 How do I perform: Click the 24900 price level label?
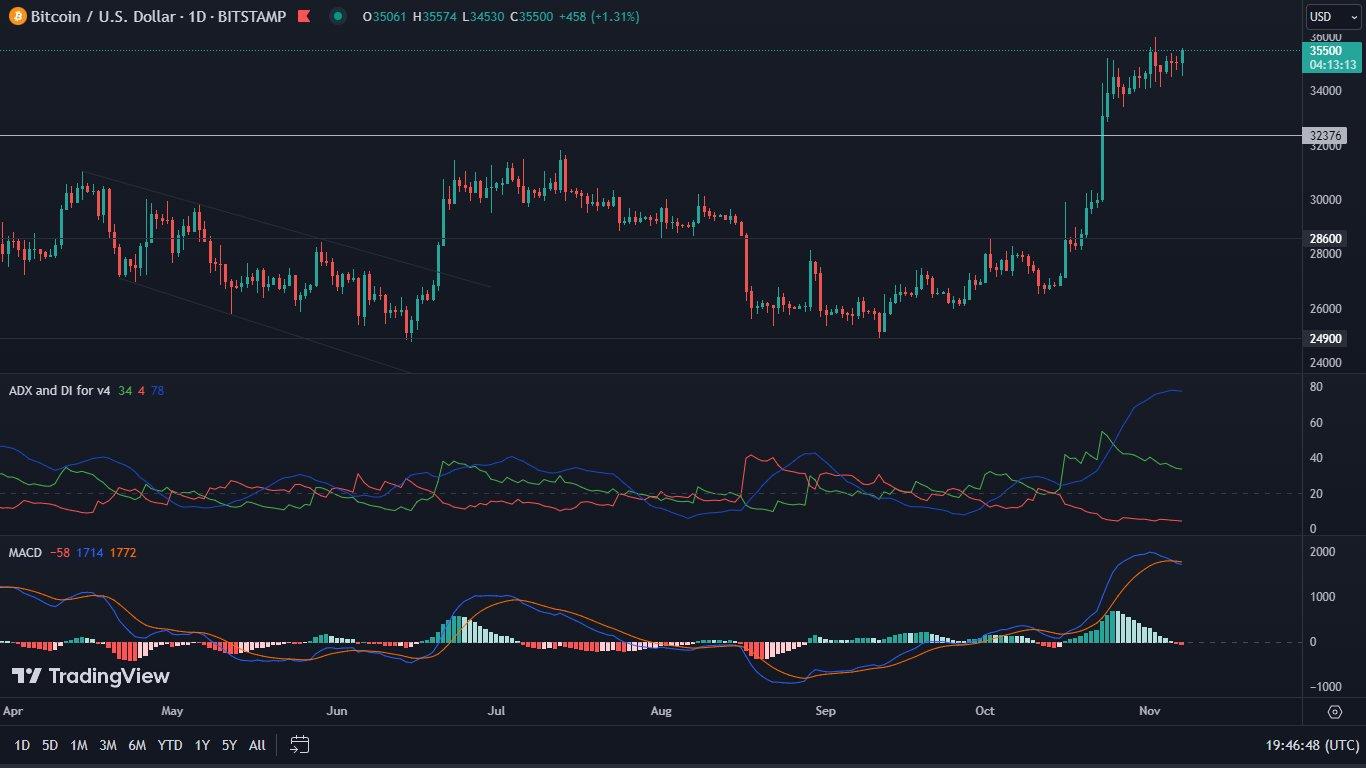point(1325,339)
